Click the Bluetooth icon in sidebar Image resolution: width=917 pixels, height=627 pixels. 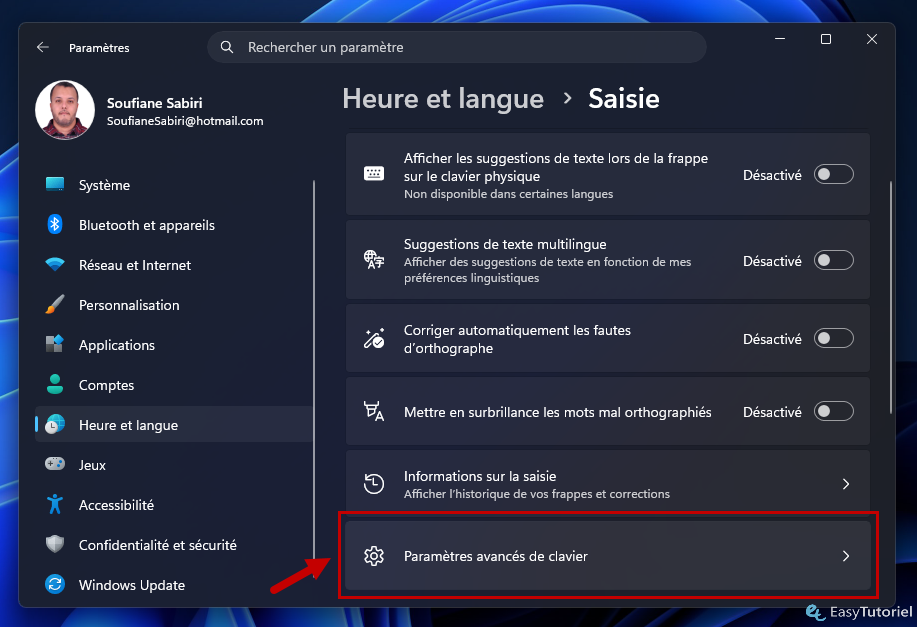coord(55,224)
